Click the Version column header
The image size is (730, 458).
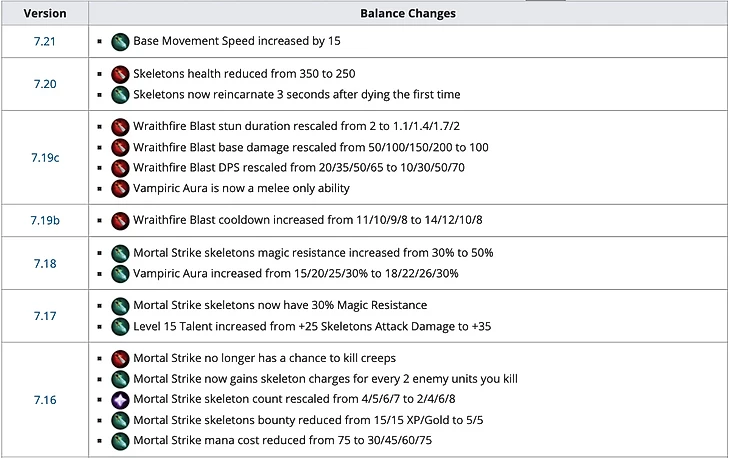pos(45,14)
